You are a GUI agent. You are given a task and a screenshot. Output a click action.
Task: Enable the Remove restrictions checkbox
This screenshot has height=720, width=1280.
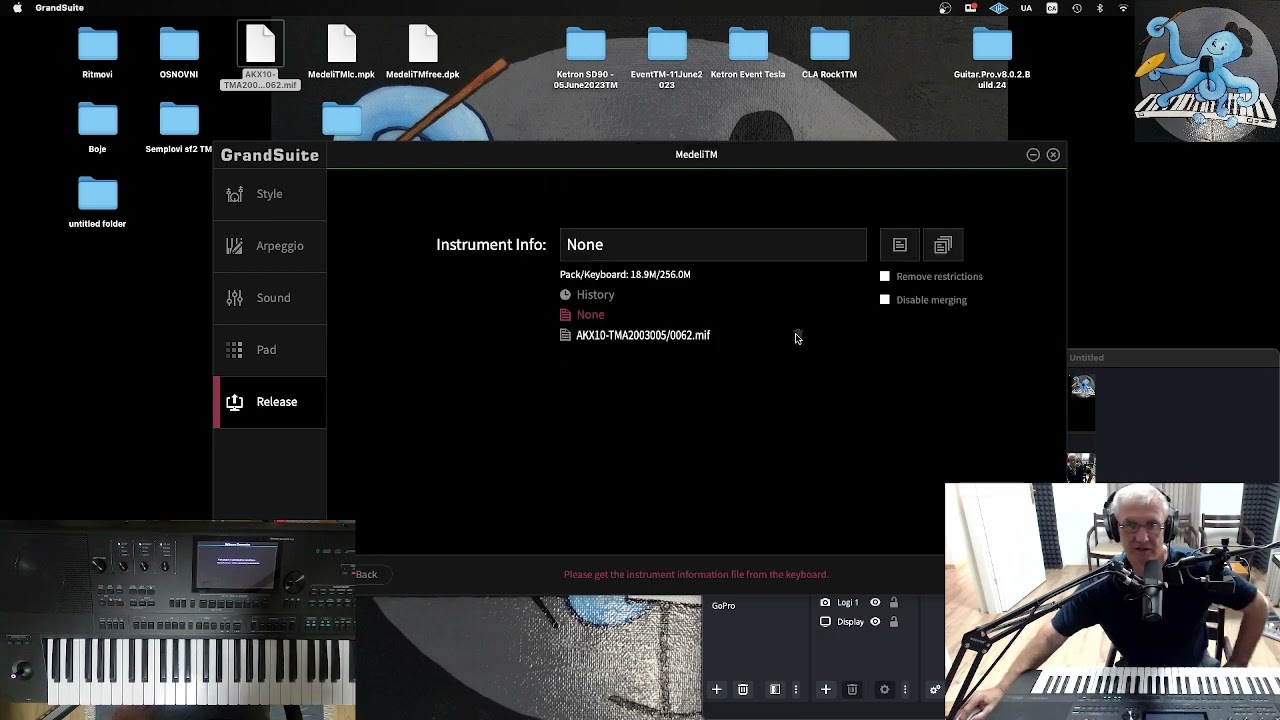click(885, 276)
